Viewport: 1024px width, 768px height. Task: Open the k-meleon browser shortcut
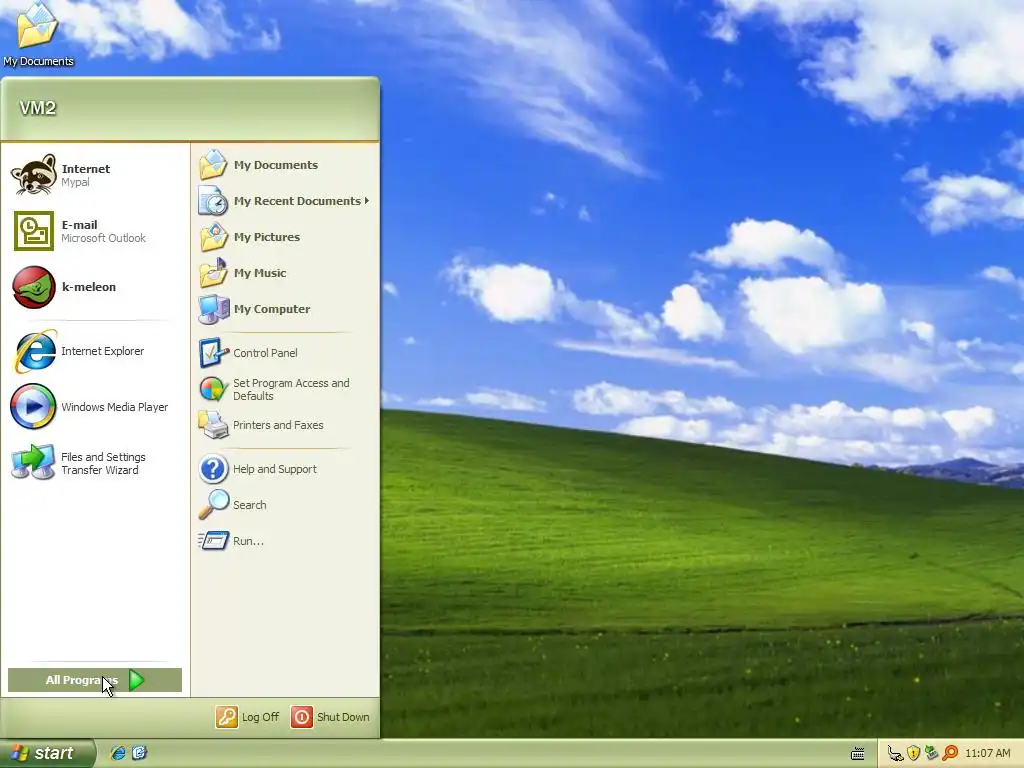coord(95,287)
